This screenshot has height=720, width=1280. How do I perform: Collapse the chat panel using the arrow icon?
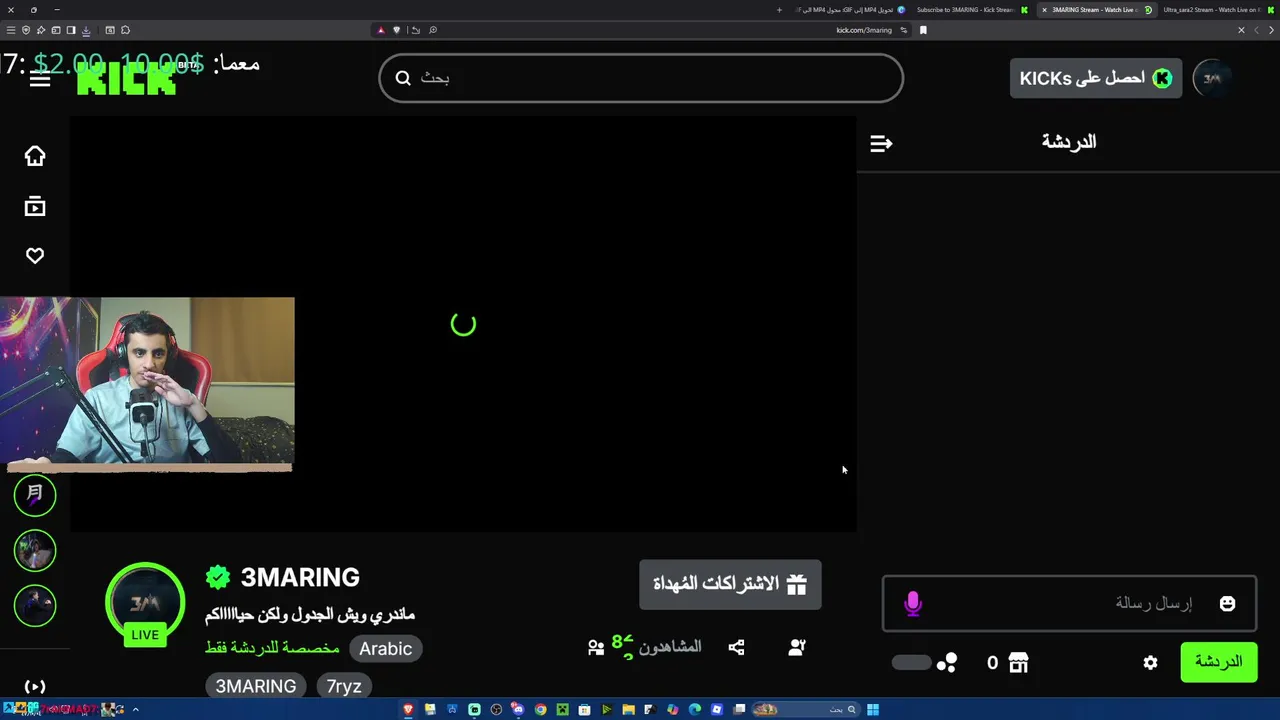(881, 143)
